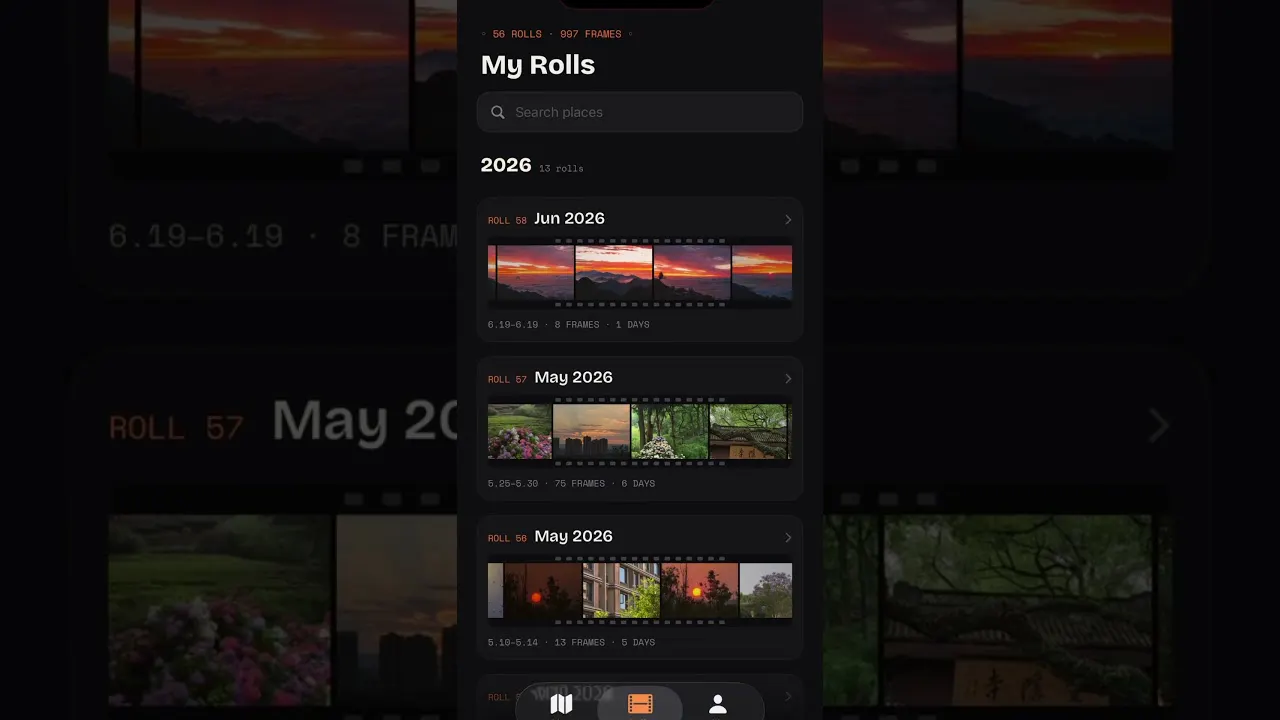Viewport: 1280px width, 720px height.
Task: Select the film rolls tab icon
Action: coord(640,704)
